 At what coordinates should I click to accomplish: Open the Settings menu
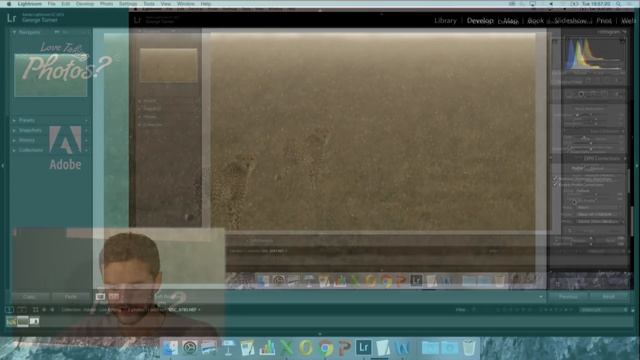pos(128,4)
